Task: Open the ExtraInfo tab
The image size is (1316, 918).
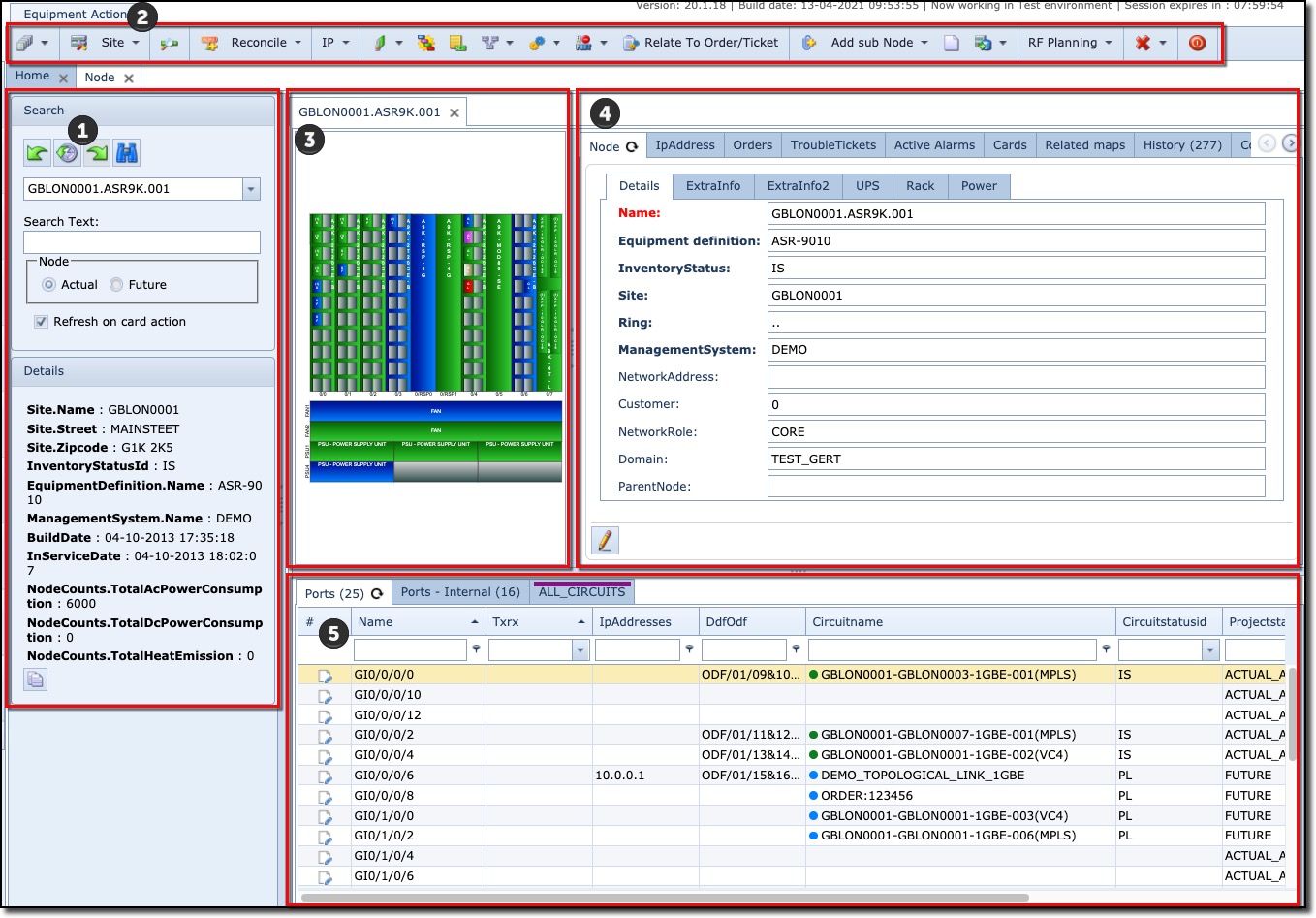Action: click(x=712, y=186)
